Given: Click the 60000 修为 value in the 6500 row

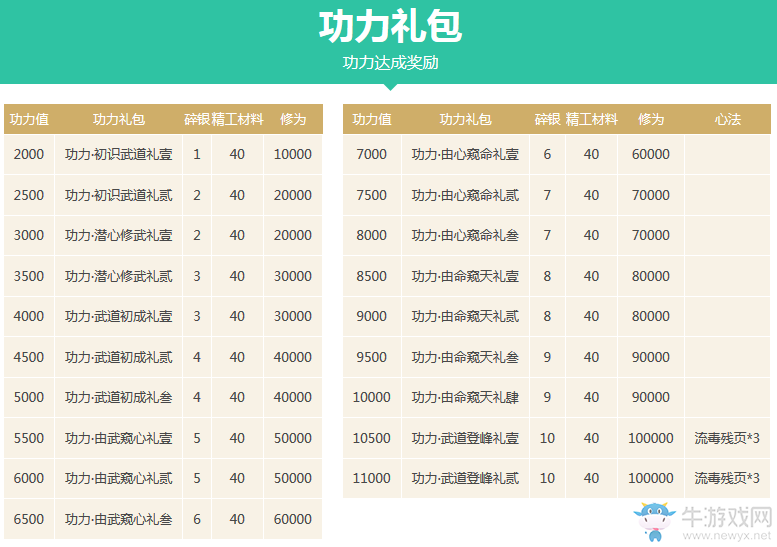Looking at the screenshot, I should click(x=293, y=519).
